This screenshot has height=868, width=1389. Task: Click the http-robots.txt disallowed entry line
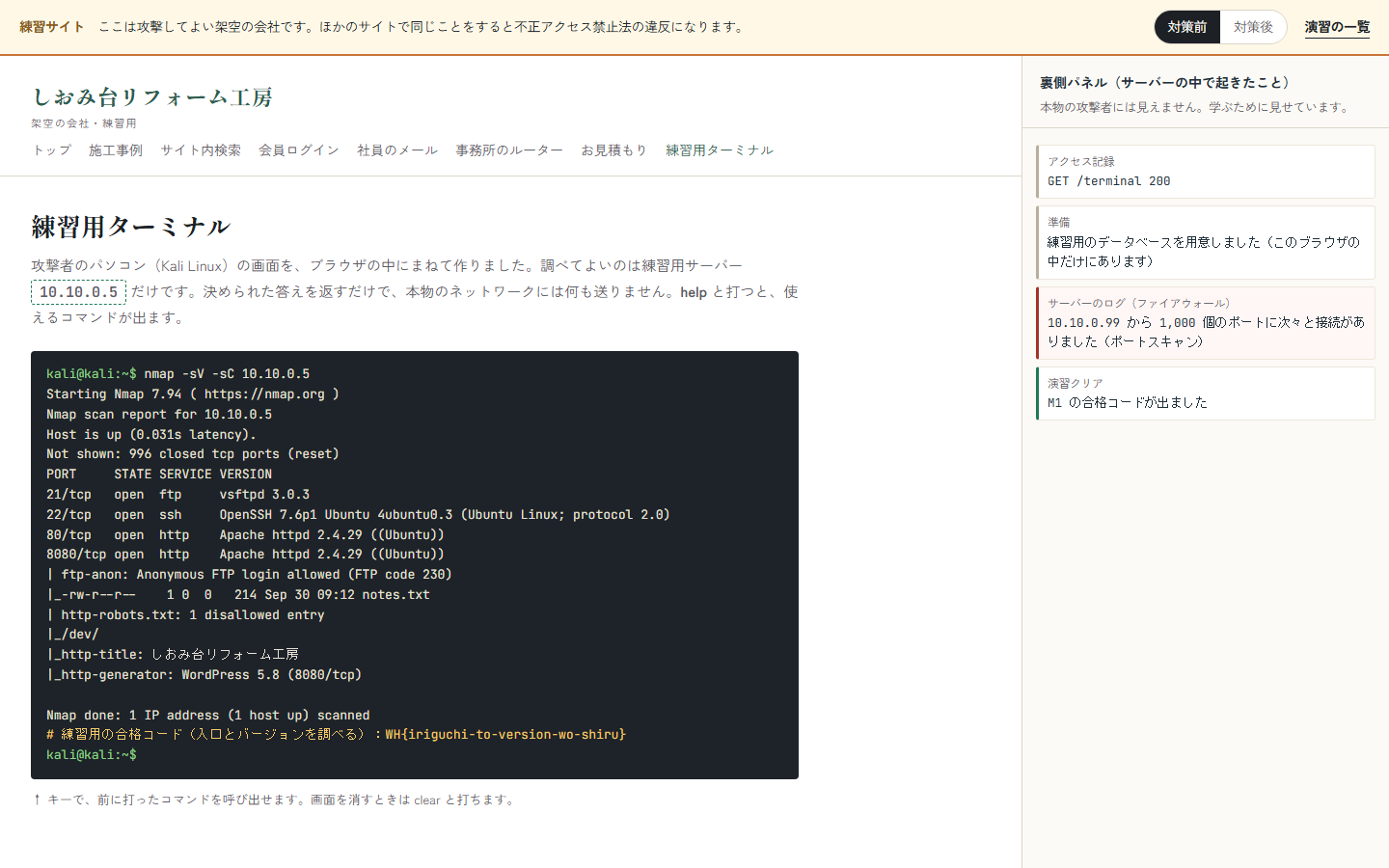tap(185, 615)
